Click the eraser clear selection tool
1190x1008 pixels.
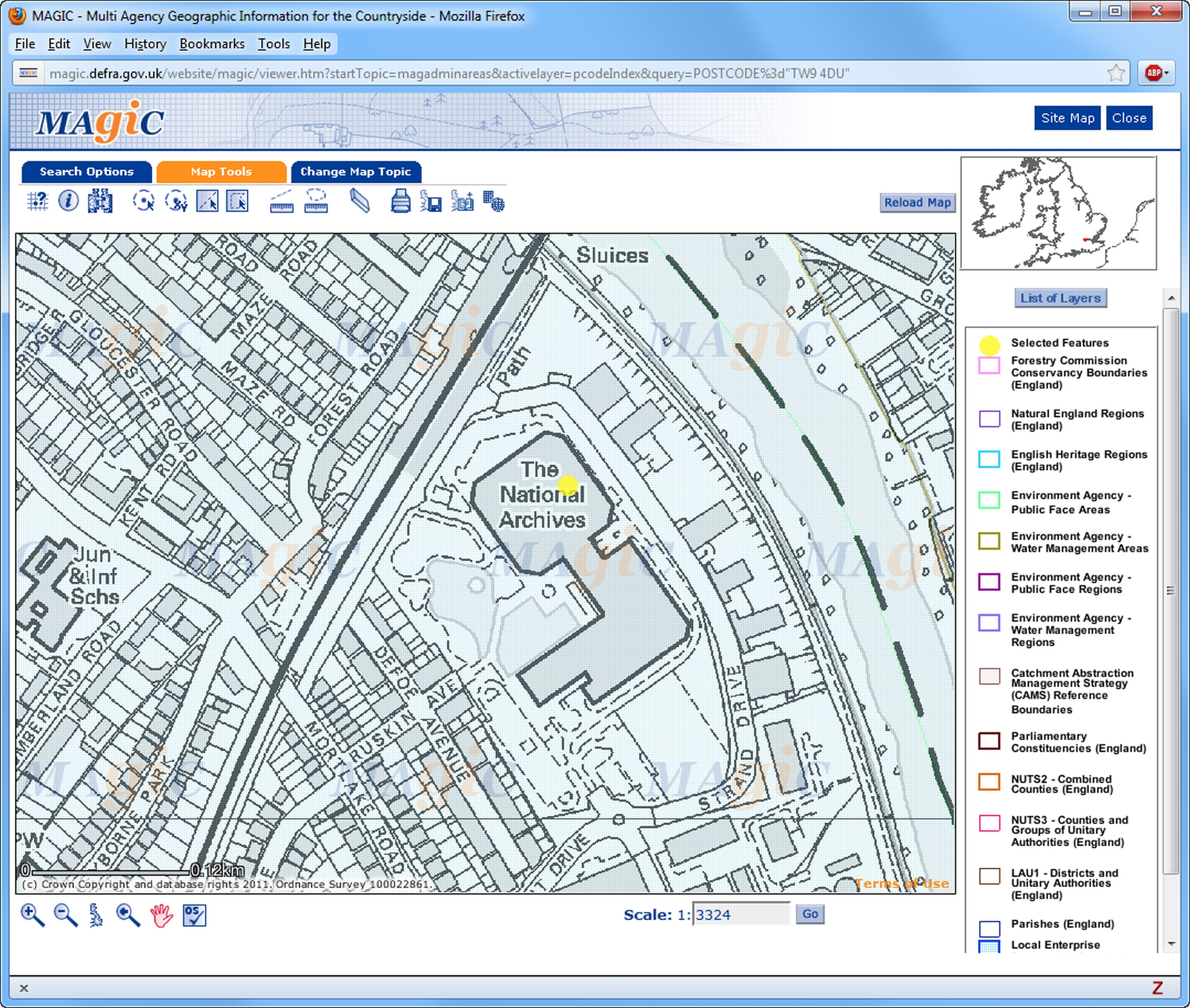click(360, 201)
